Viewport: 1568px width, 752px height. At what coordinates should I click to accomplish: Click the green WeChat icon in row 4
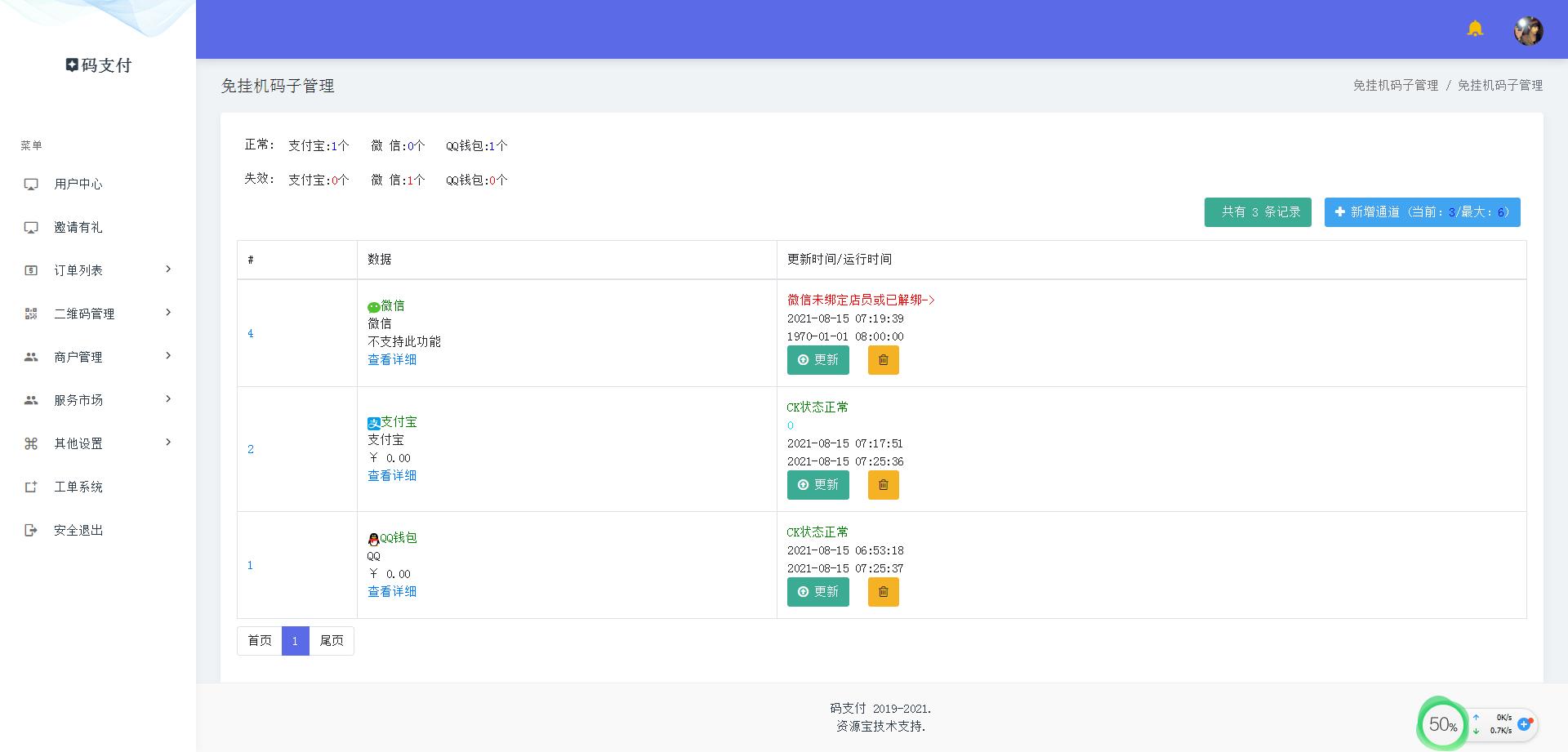coord(373,307)
